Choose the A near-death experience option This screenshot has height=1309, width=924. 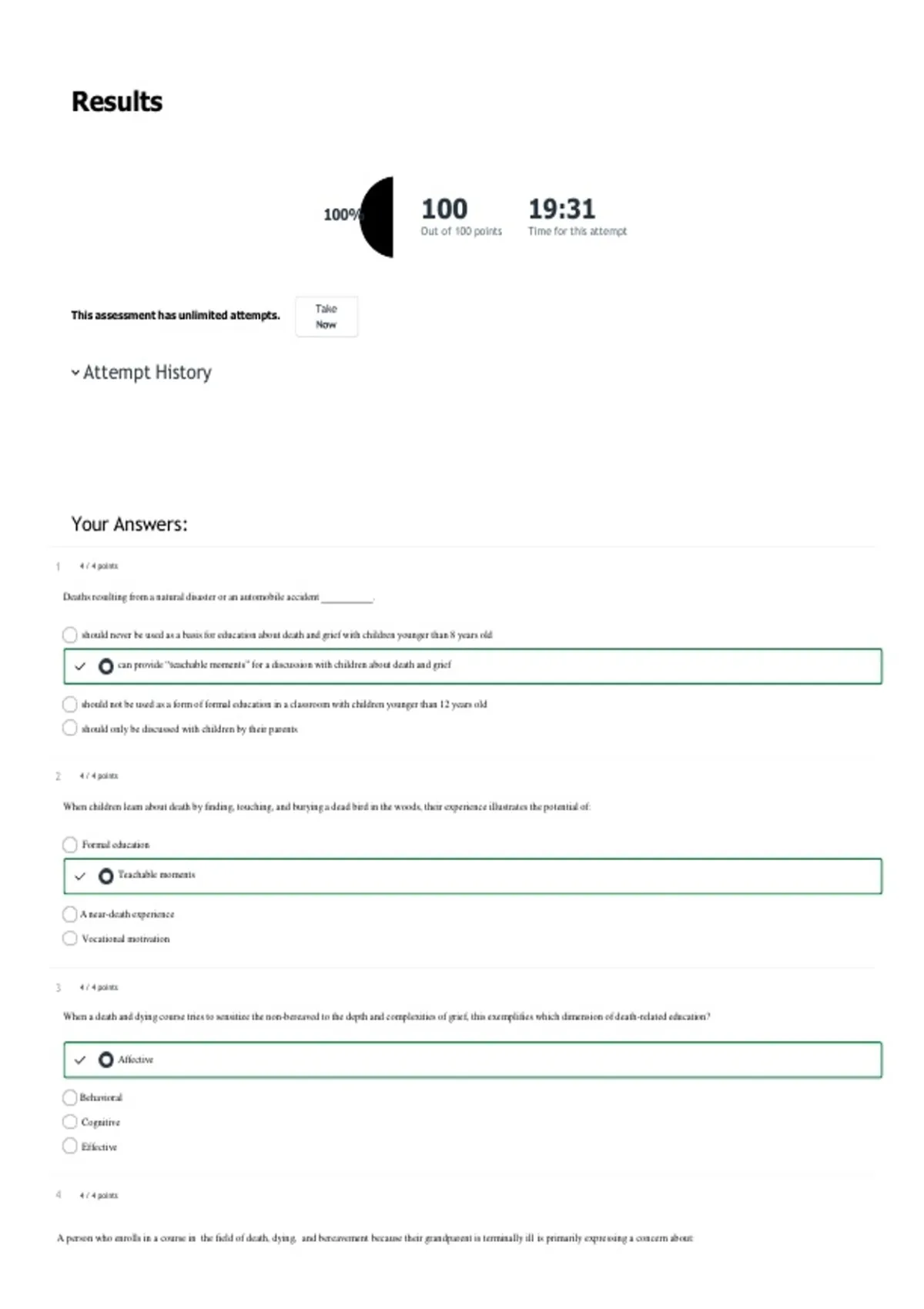pos(69,914)
